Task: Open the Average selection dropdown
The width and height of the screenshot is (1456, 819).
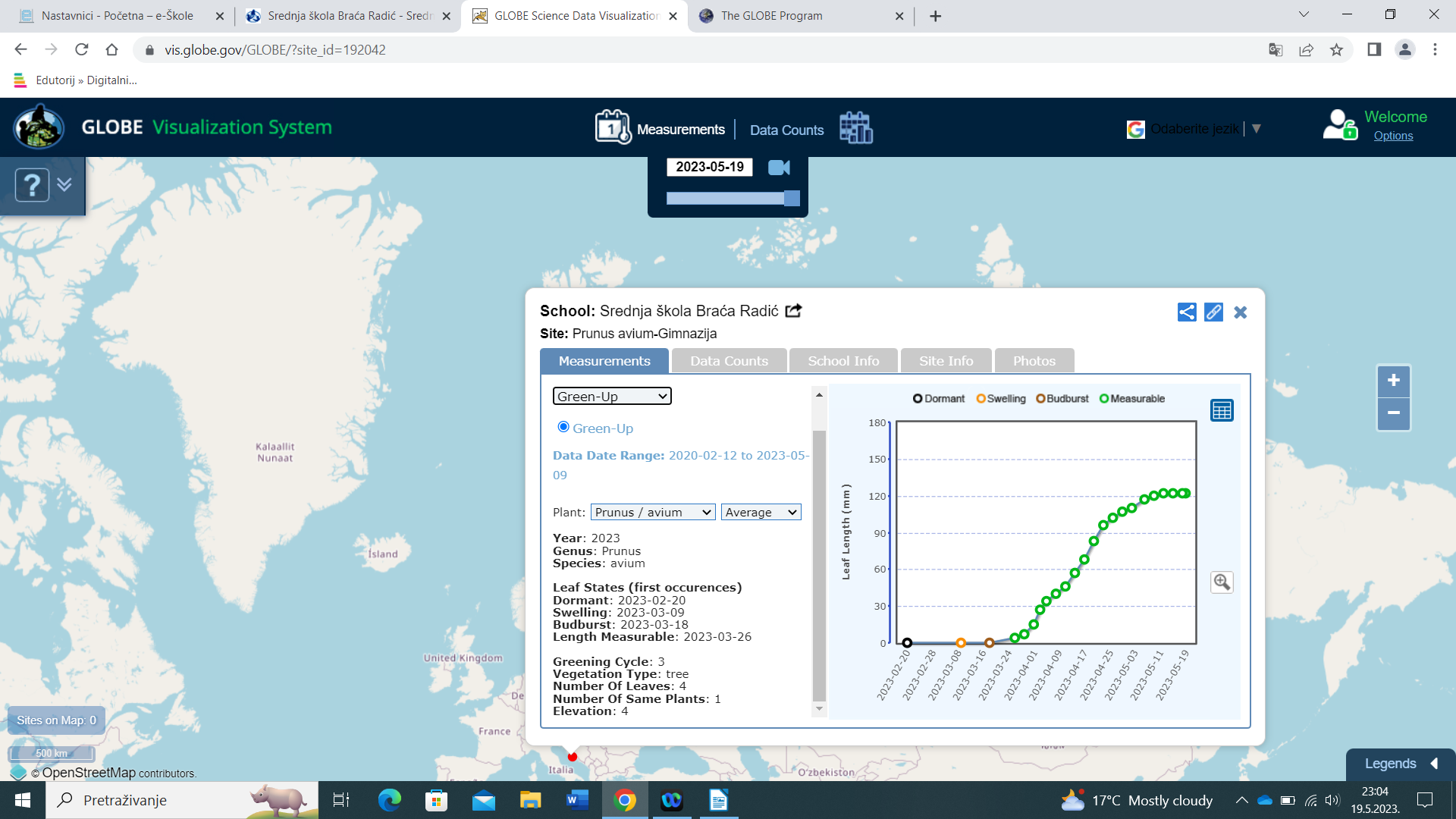Action: [x=761, y=513]
